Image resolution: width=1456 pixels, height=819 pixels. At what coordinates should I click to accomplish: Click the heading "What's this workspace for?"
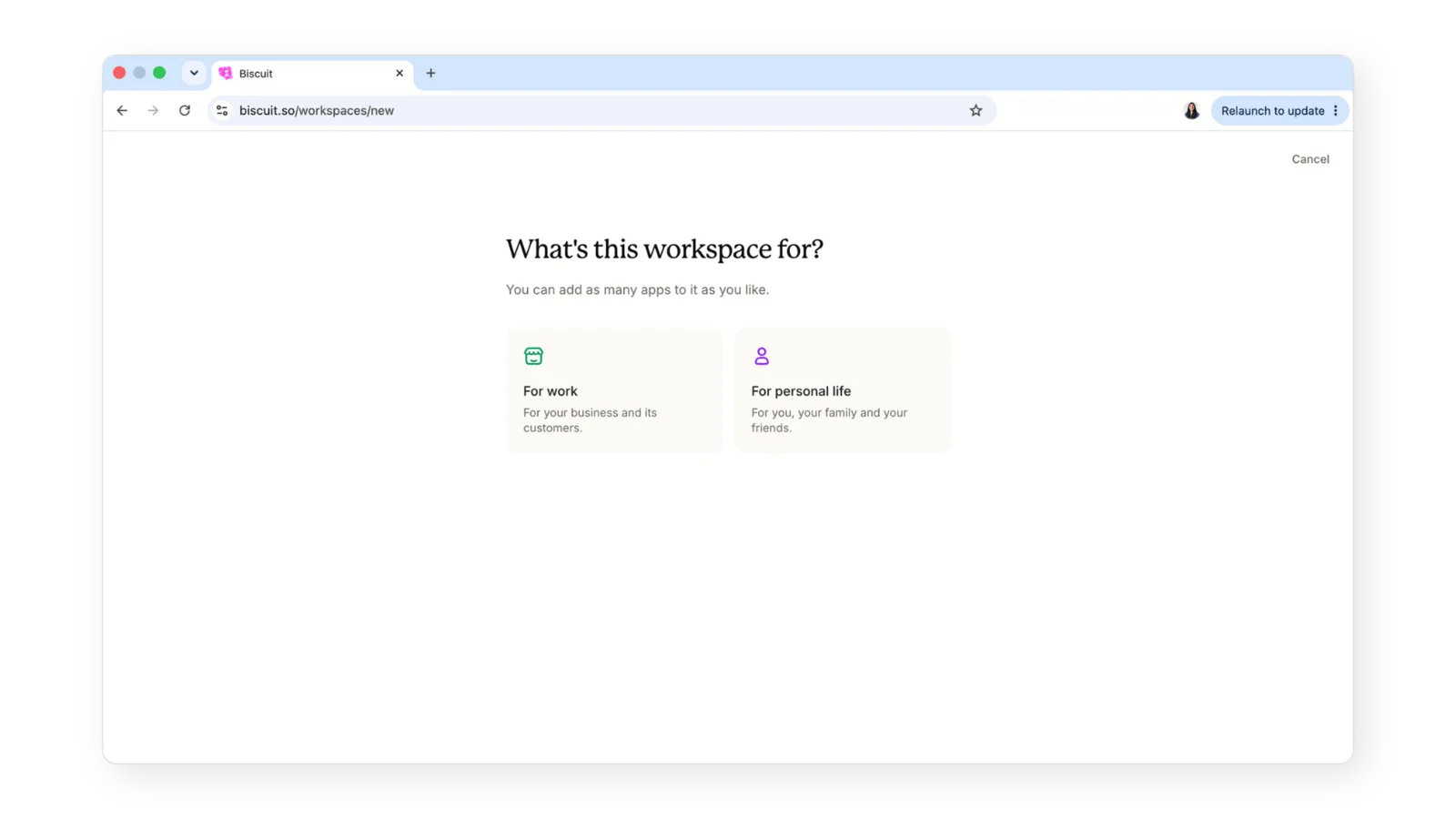(x=664, y=248)
